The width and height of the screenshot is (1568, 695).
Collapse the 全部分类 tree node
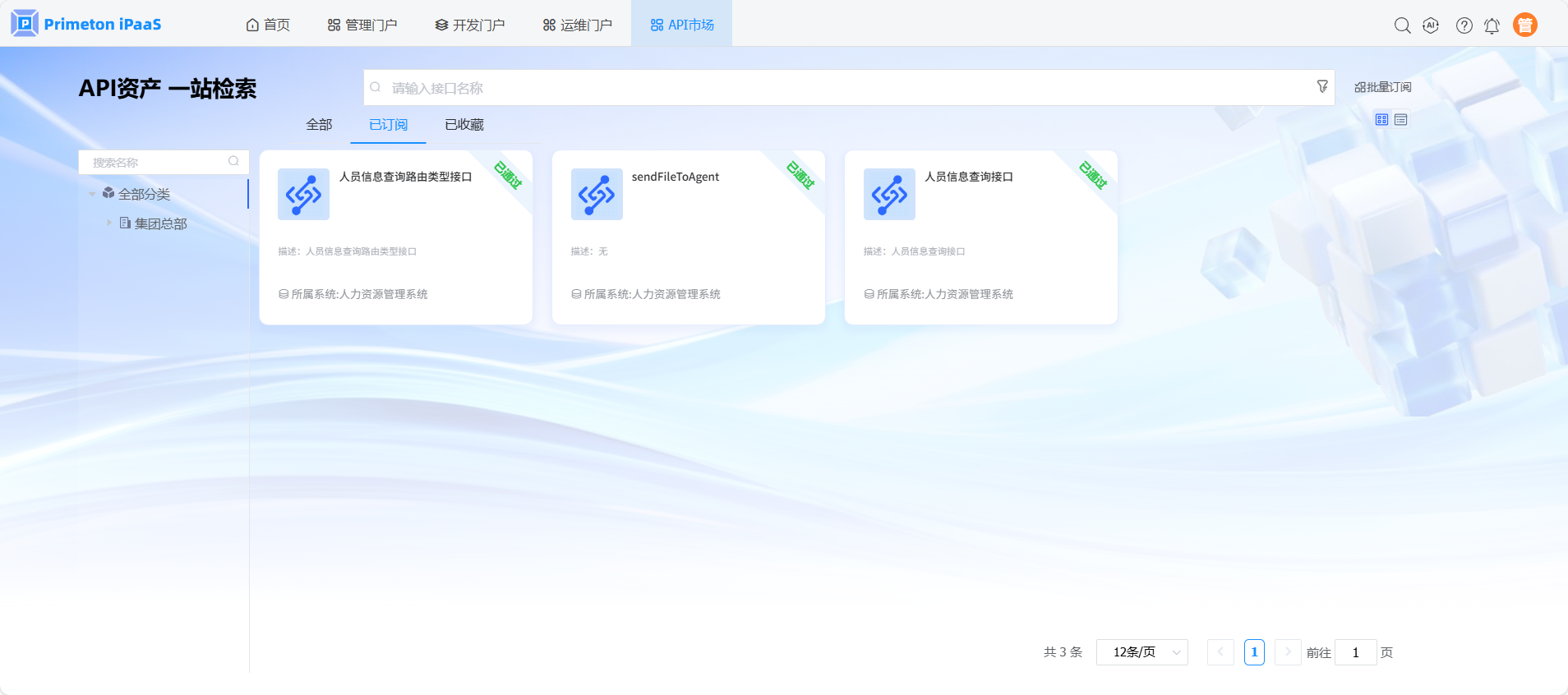92,195
